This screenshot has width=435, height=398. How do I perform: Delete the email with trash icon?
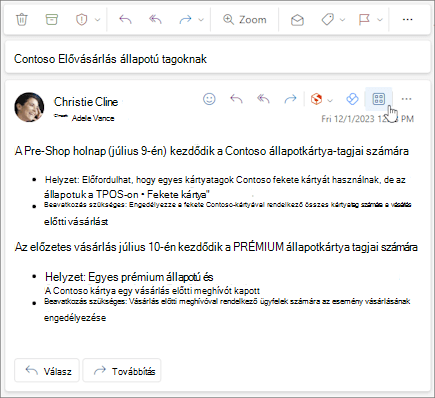tap(22, 20)
